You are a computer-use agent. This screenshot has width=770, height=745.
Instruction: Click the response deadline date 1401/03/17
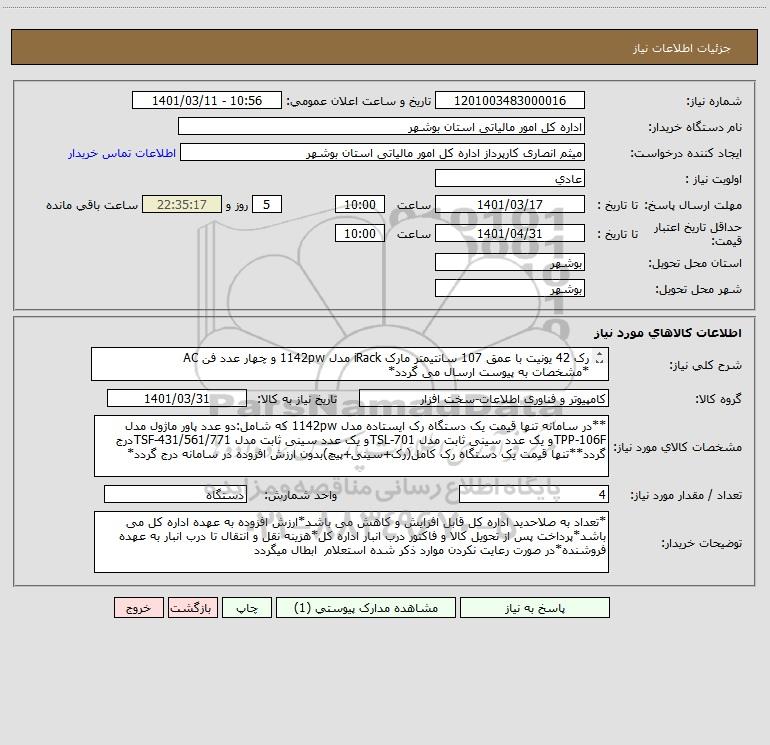510,204
